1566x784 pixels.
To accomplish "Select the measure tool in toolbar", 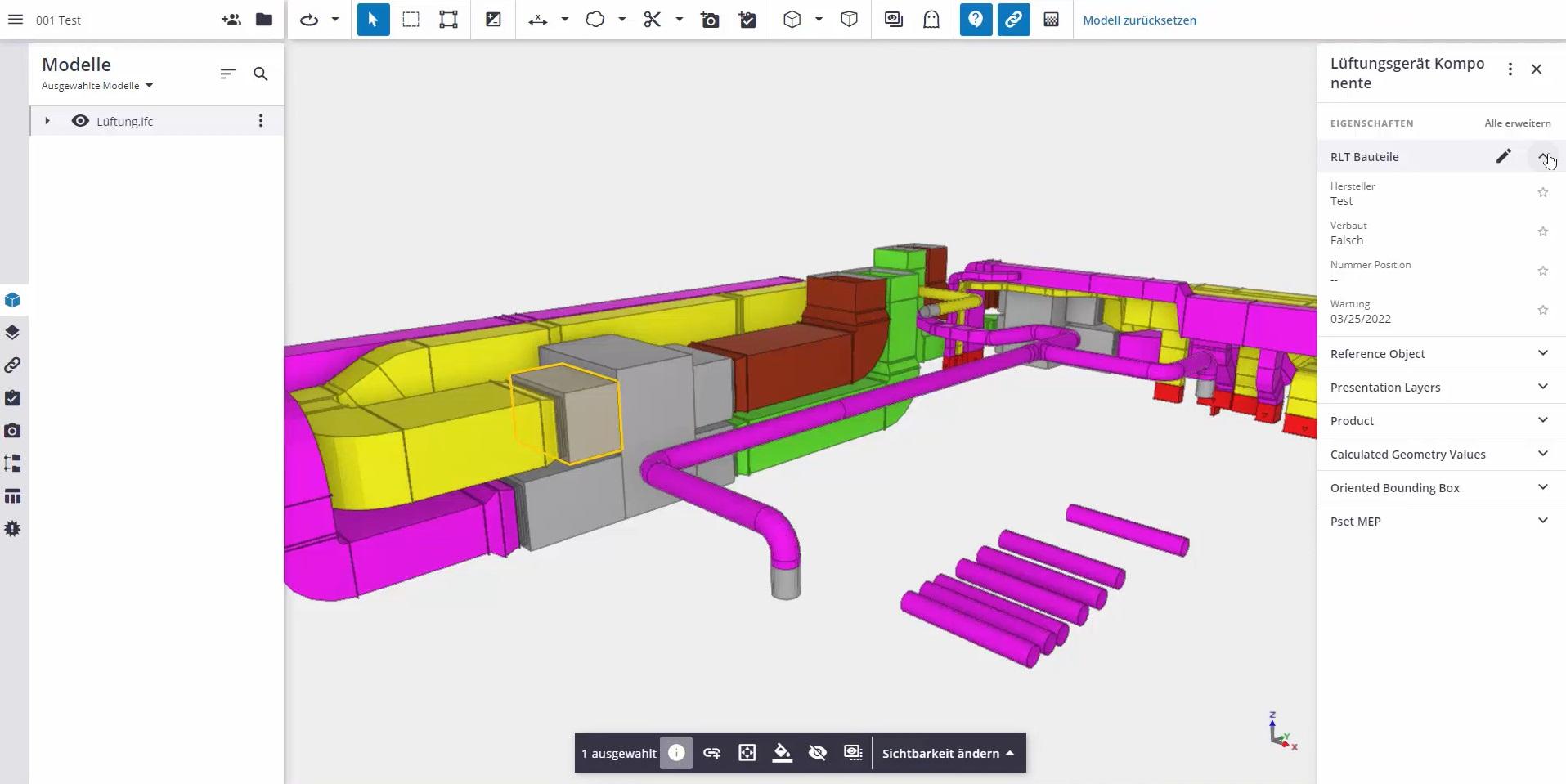I will tap(537, 20).
